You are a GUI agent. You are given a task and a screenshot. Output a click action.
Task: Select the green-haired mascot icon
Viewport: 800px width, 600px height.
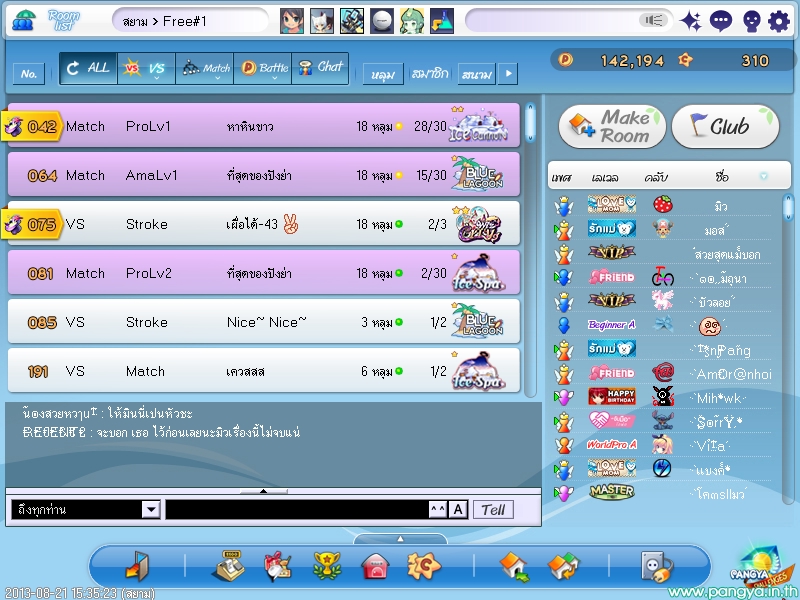point(412,21)
